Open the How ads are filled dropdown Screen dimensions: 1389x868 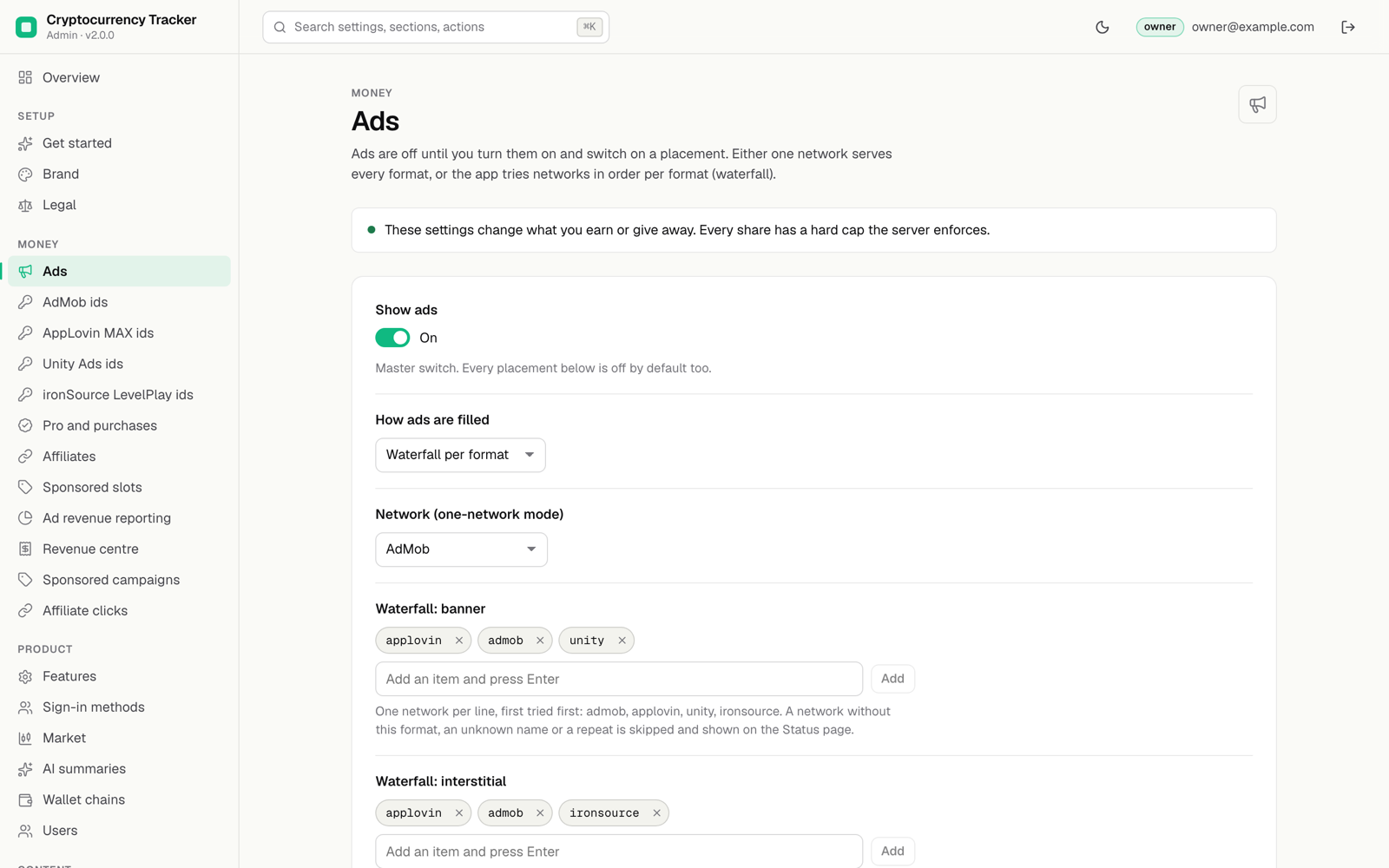coord(460,455)
